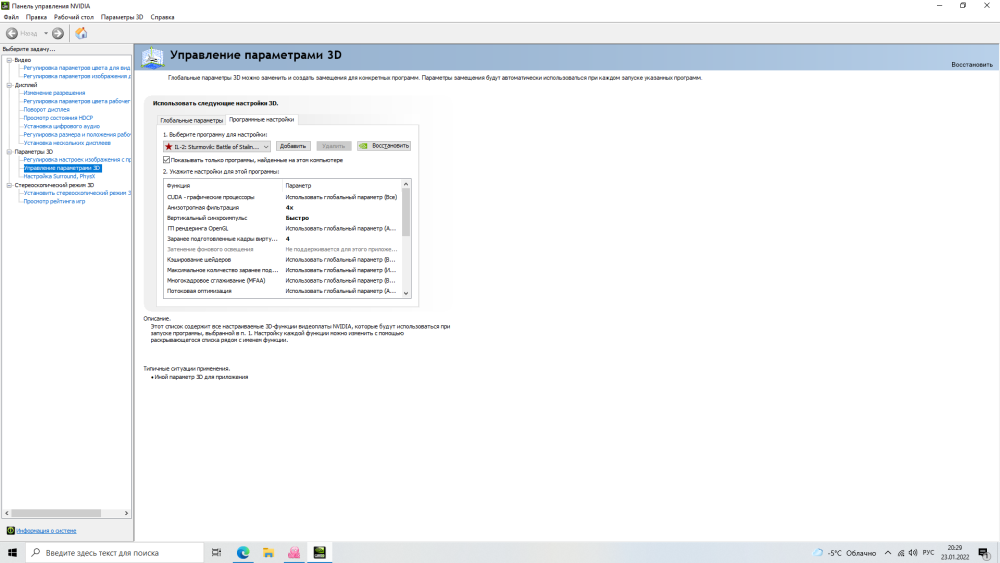Select Управление параметрами 3D in the tree
This screenshot has height=563, width=1000.
pyautogui.click(x=62, y=168)
